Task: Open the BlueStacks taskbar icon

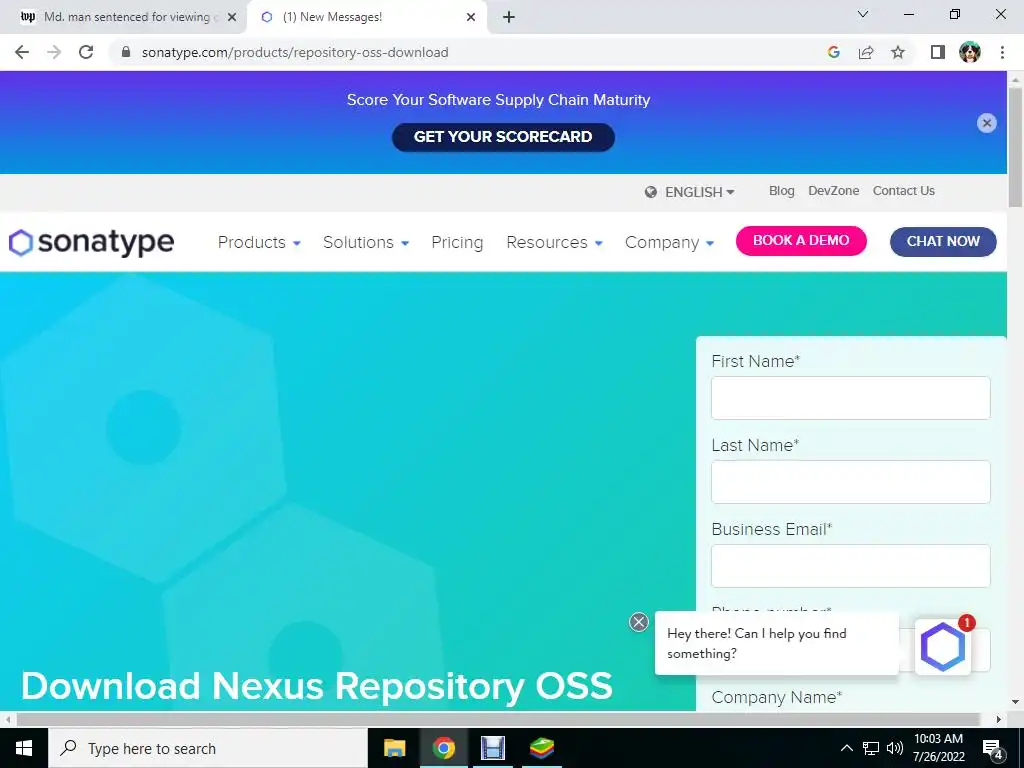Action: point(542,748)
